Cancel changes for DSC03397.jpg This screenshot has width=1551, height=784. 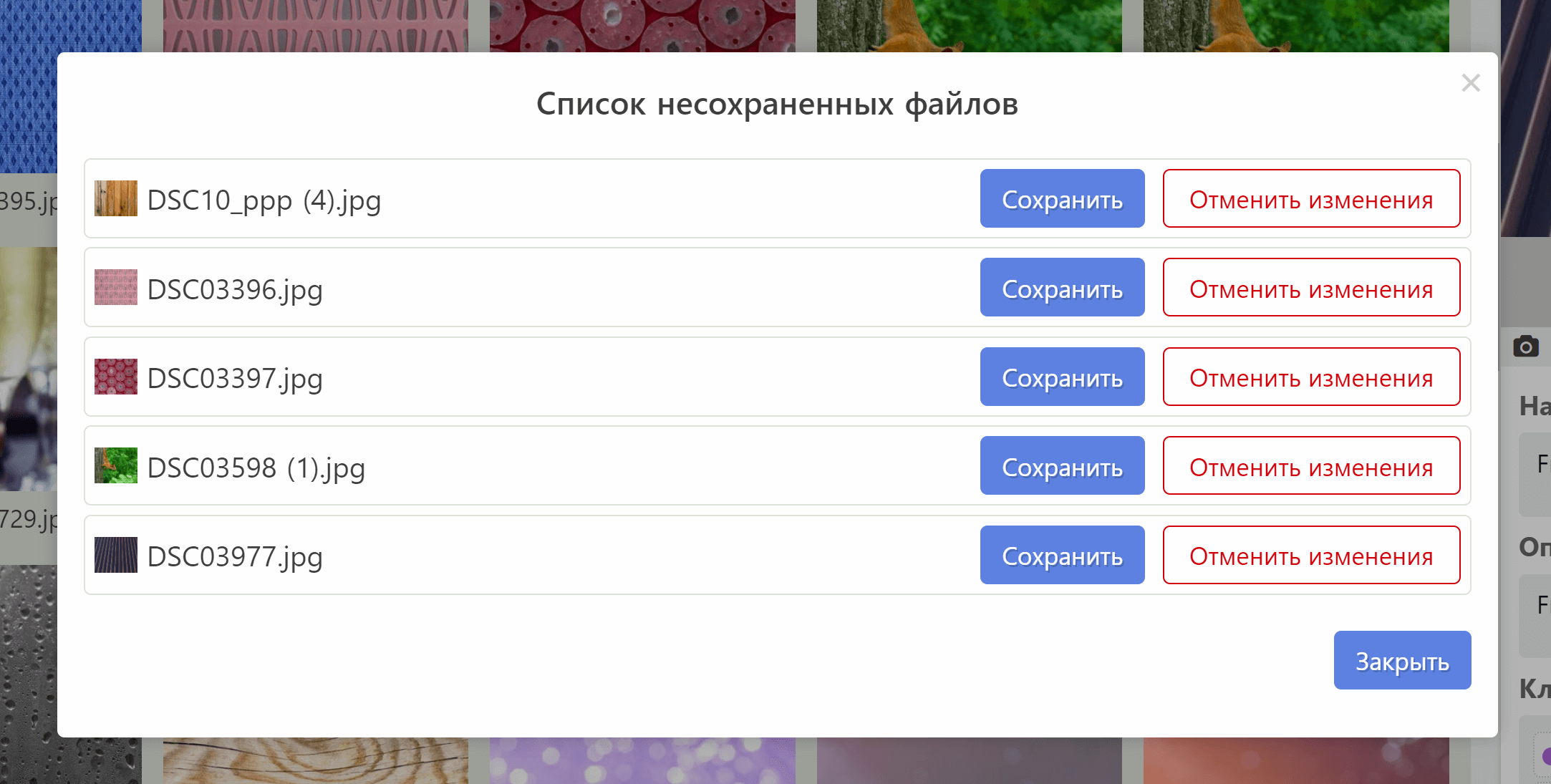(x=1312, y=377)
